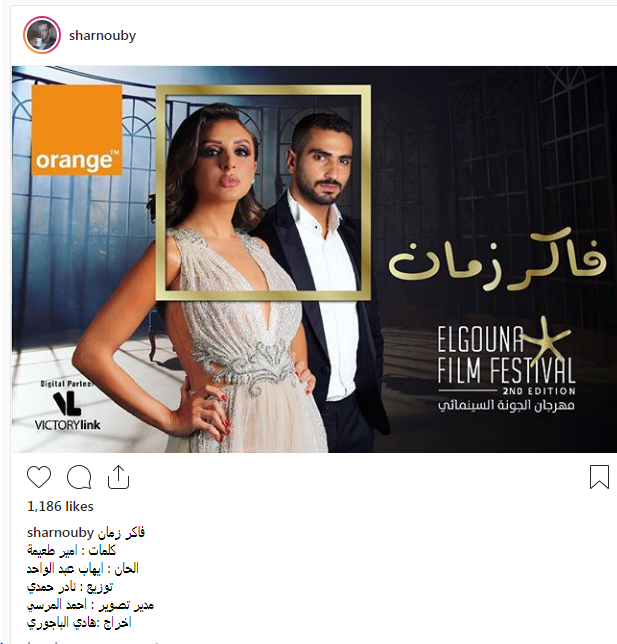
Task: Click the sharnouby username in the header
Action: 102,35
